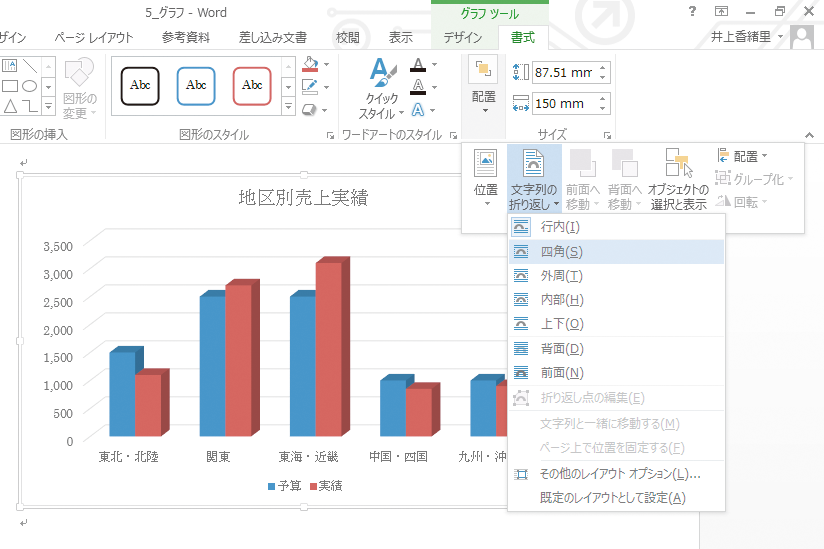
Task: Choose 外周(T) tight wrap option
Action: 616,276
